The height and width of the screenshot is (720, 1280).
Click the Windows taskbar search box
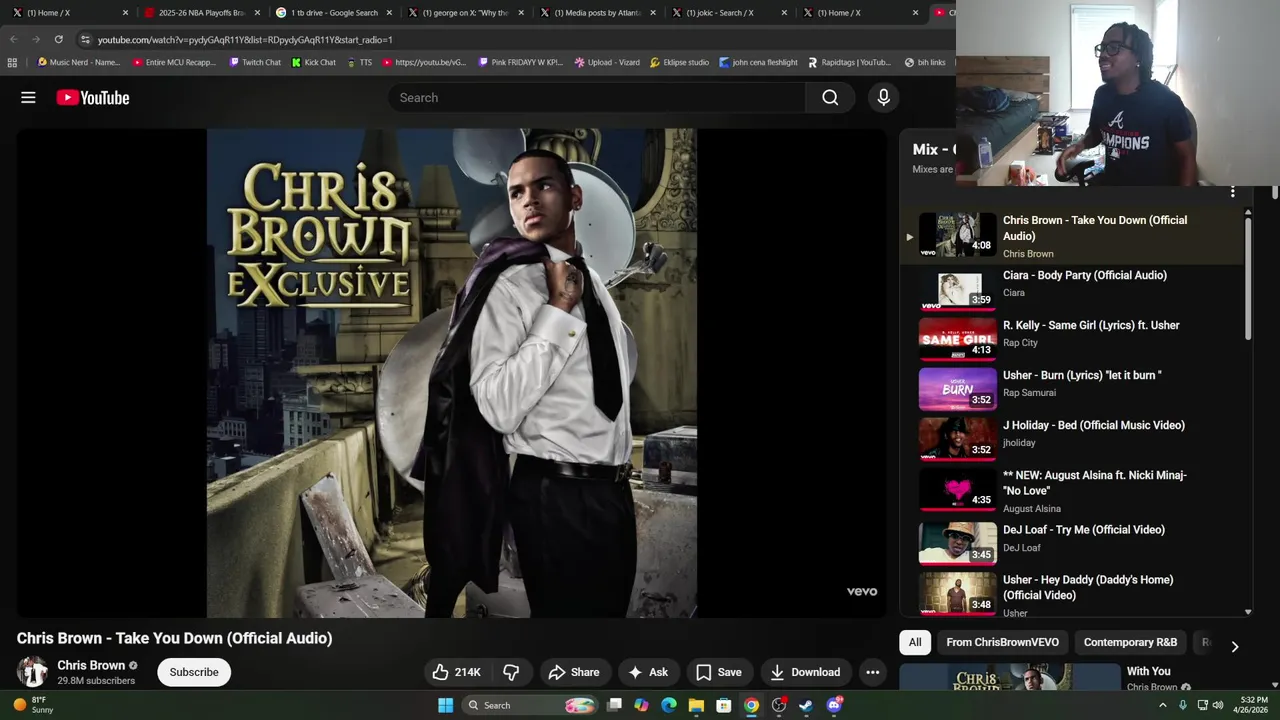pyautogui.click(x=531, y=705)
